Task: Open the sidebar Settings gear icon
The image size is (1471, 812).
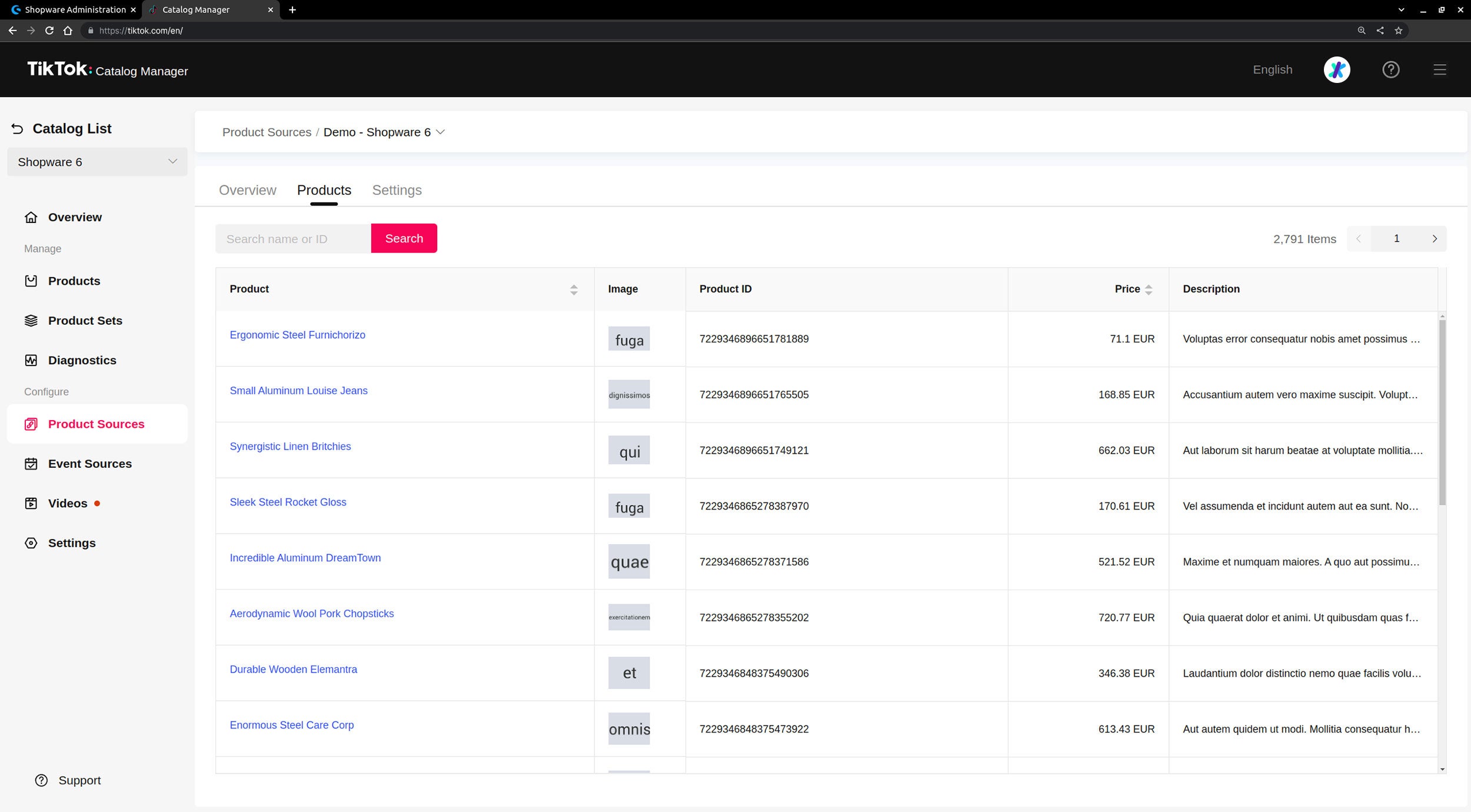Action: [31, 543]
